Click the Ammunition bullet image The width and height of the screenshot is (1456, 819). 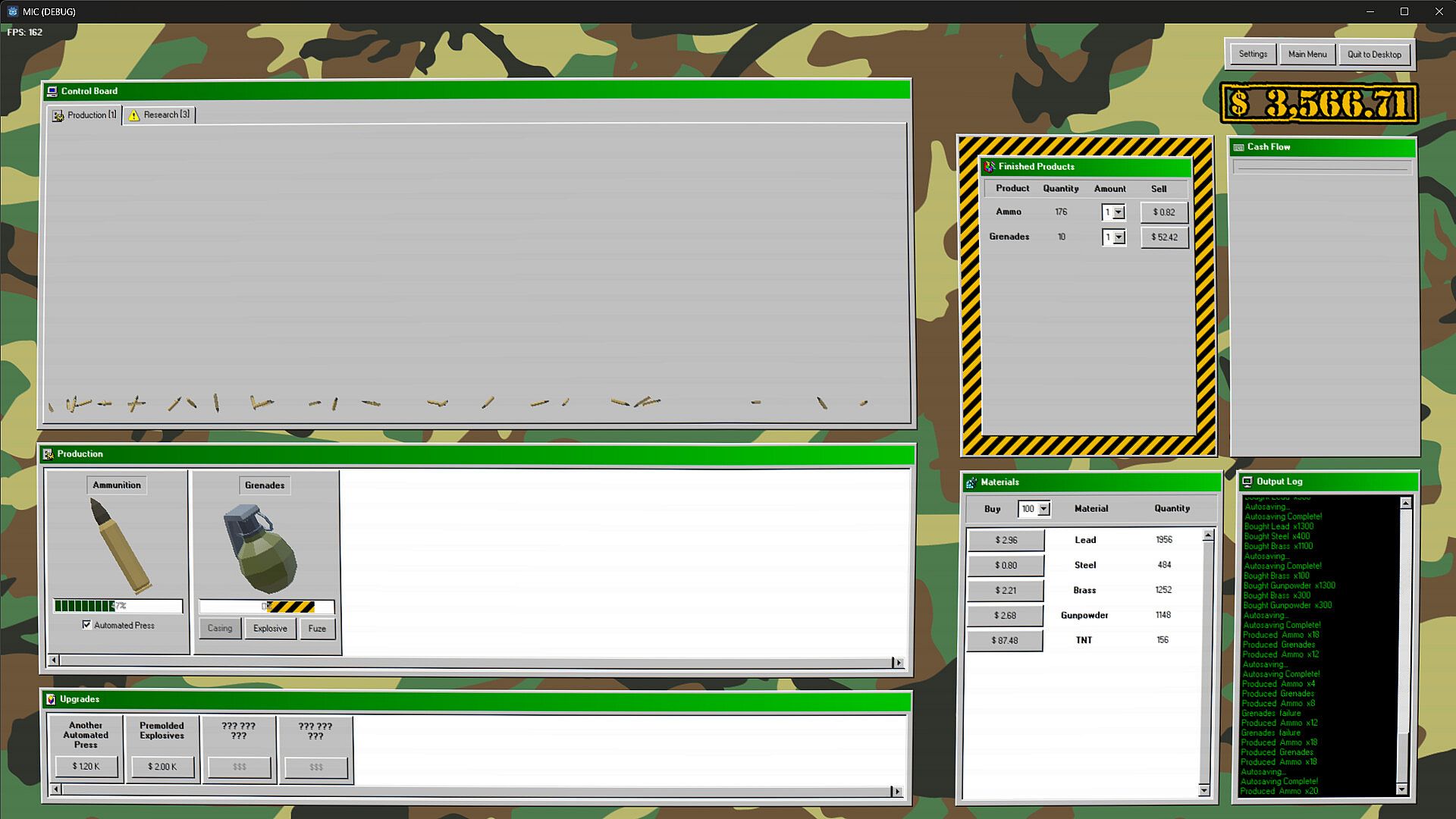(x=120, y=544)
